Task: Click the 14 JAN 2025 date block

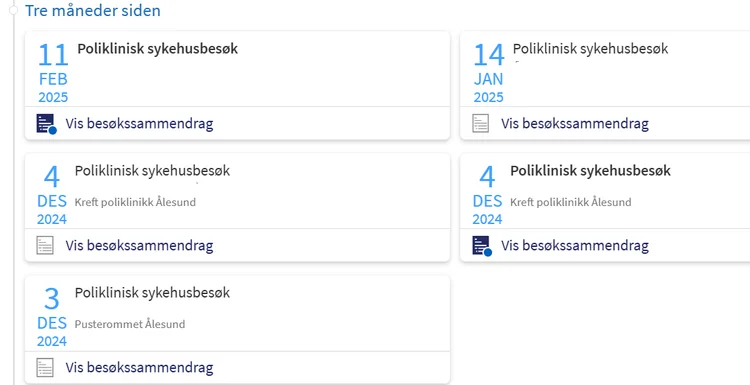Action: point(489,73)
